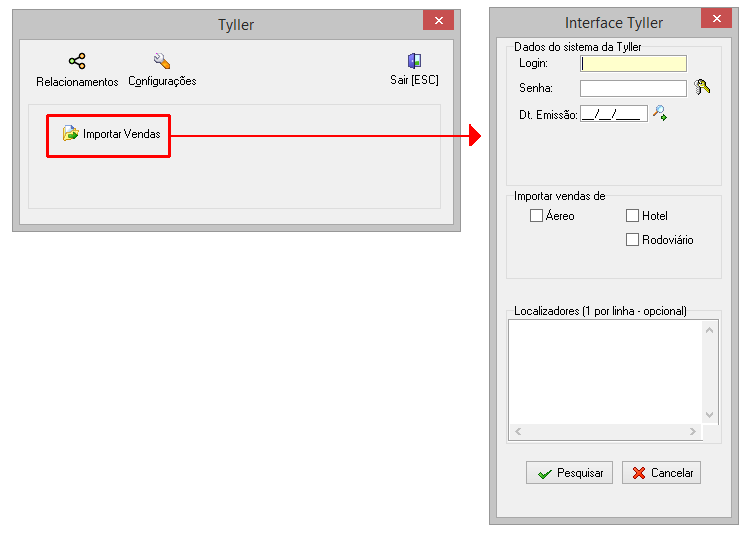Open Configurações wrench icon
The width and height of the screenshot is (752, 534).
(162, 62)
